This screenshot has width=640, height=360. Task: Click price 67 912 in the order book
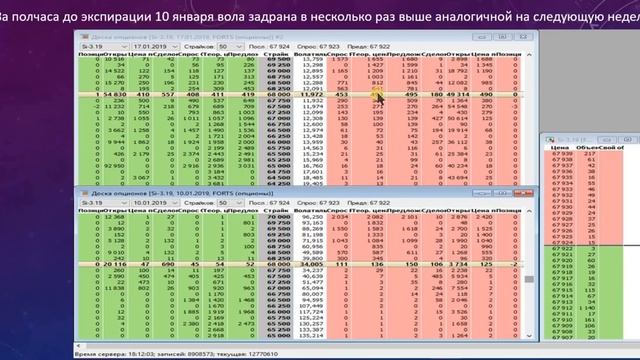(x=562, y=308)
